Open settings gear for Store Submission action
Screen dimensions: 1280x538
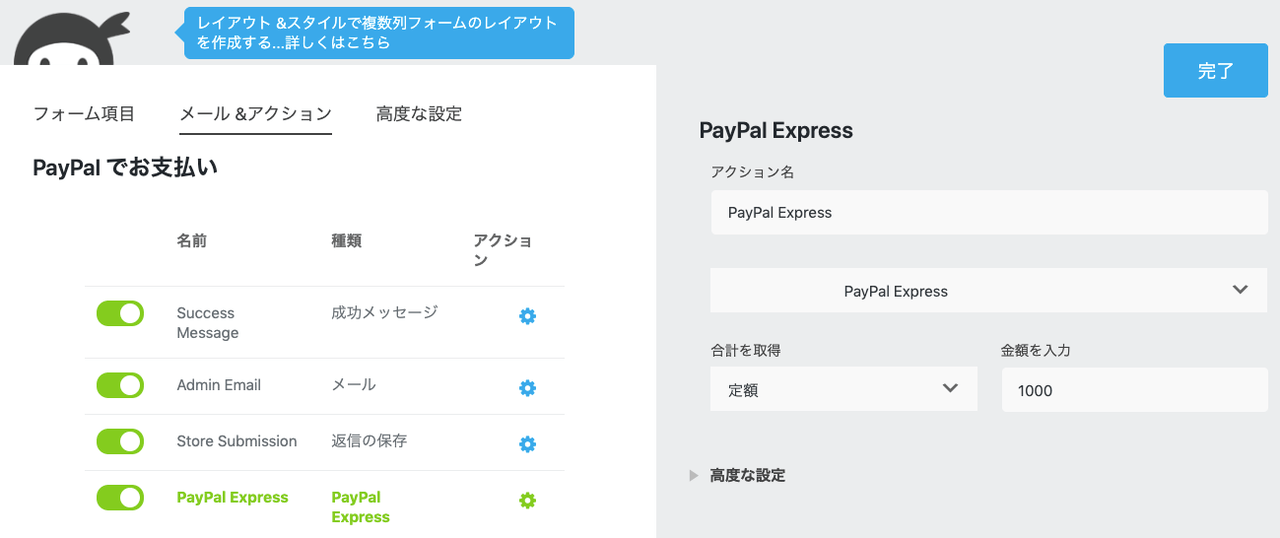pos(528,444)
